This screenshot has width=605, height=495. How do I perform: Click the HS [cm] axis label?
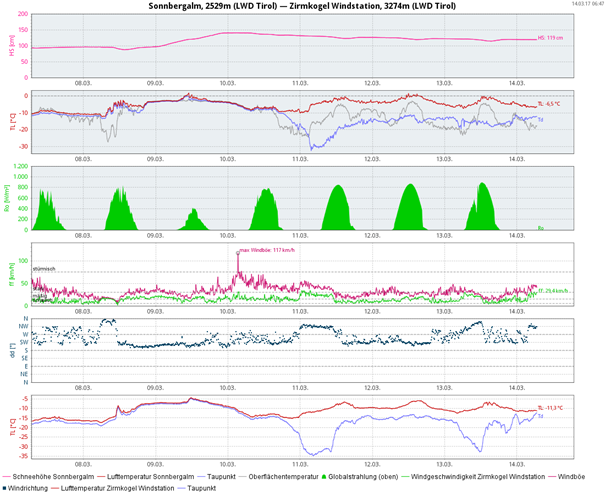point(12,46)
